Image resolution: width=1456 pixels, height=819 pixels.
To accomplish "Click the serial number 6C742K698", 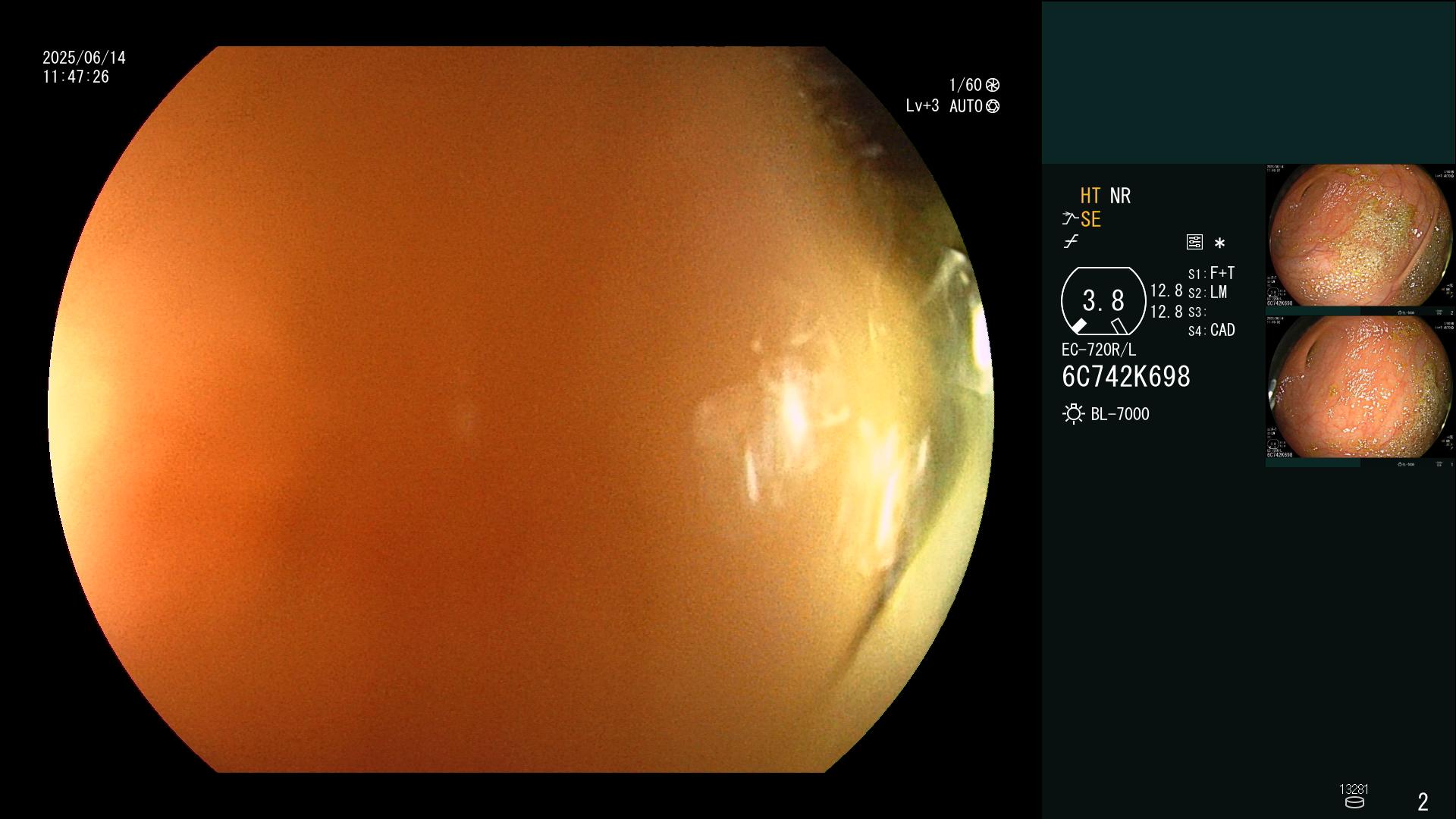I will tap(1126, 377).
